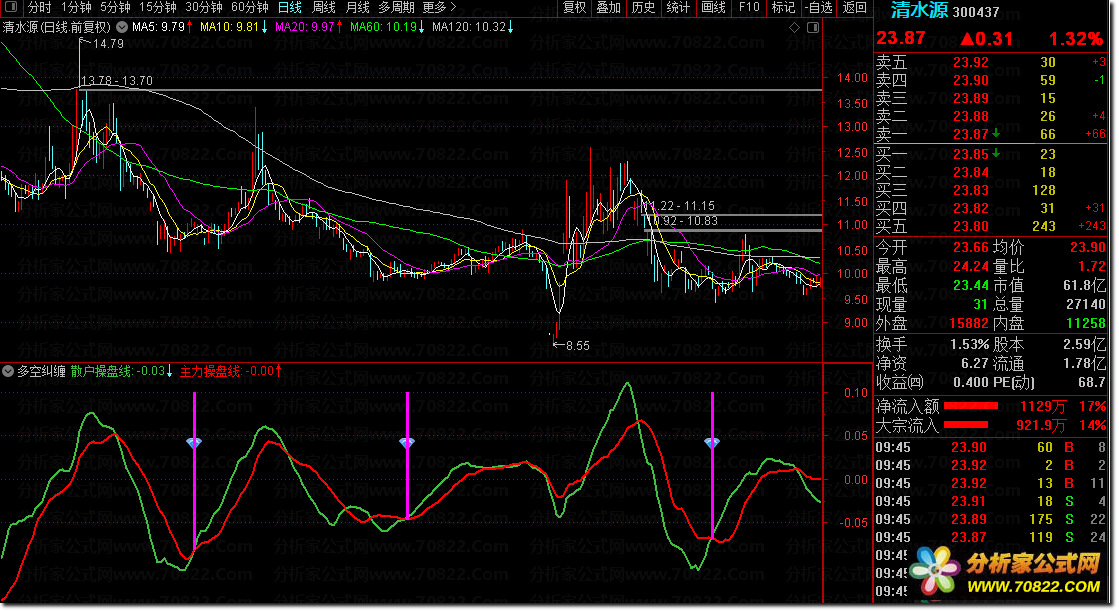Select the 5分钟 period tab
This screenshot has height=611, width=1119.
pos(115,8)
